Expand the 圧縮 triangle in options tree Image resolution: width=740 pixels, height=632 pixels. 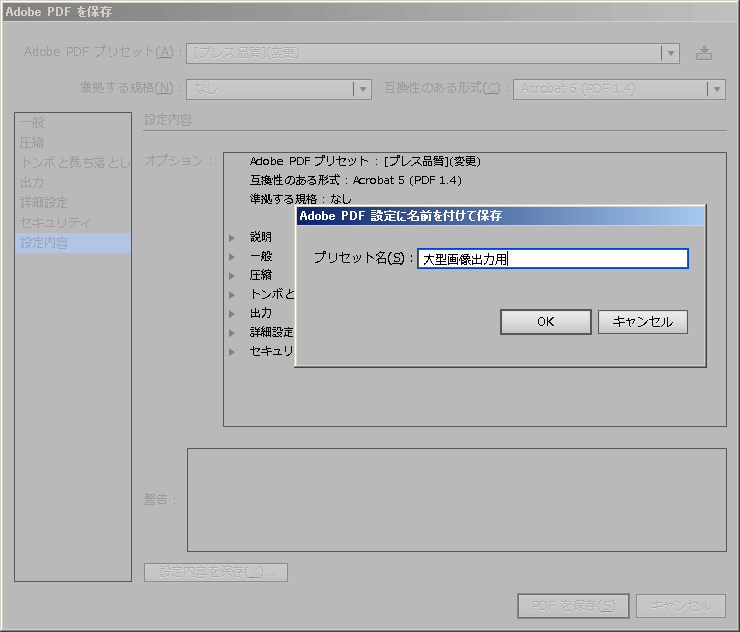click(232, 275)
